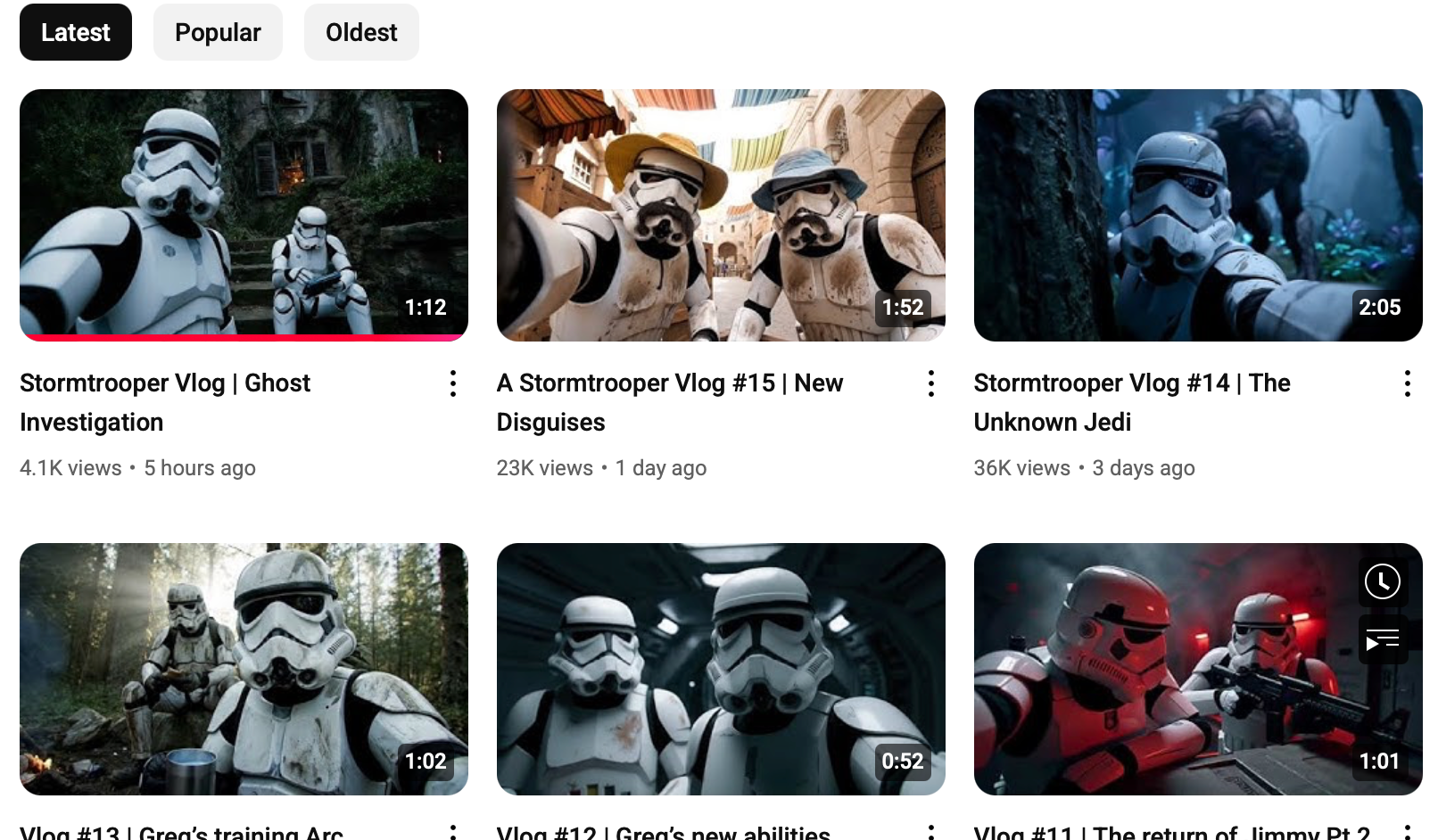The height and width of the screenshot is (840, 1438).
Task: Click the red watch-progress bar on Ghost Investigation
Action: pyautogui.click(x=244, y=338)
